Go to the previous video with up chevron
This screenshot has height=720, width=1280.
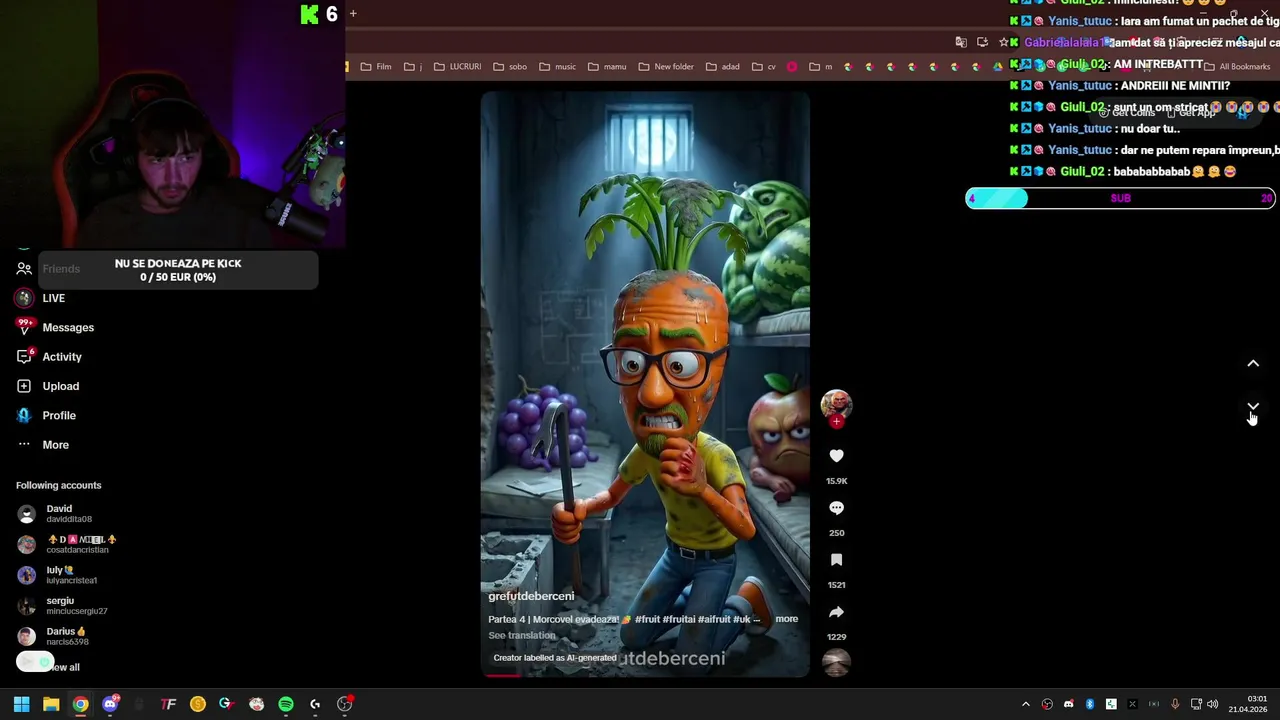click(x=1253, y=364)
